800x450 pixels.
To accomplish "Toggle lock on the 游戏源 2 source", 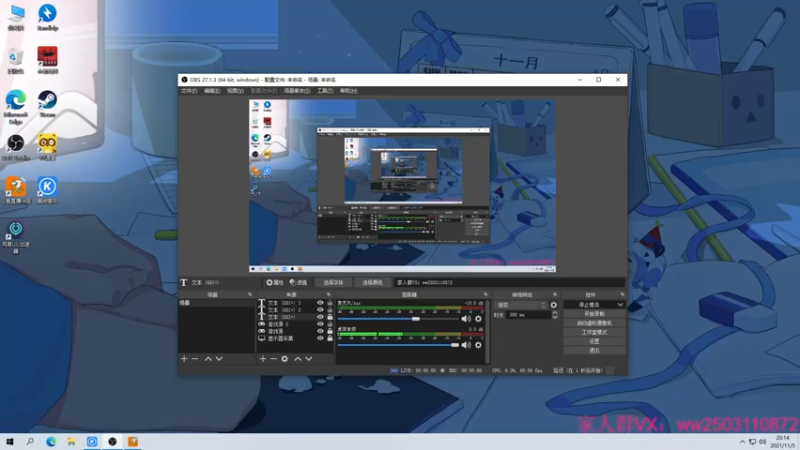I will [330, 324].
